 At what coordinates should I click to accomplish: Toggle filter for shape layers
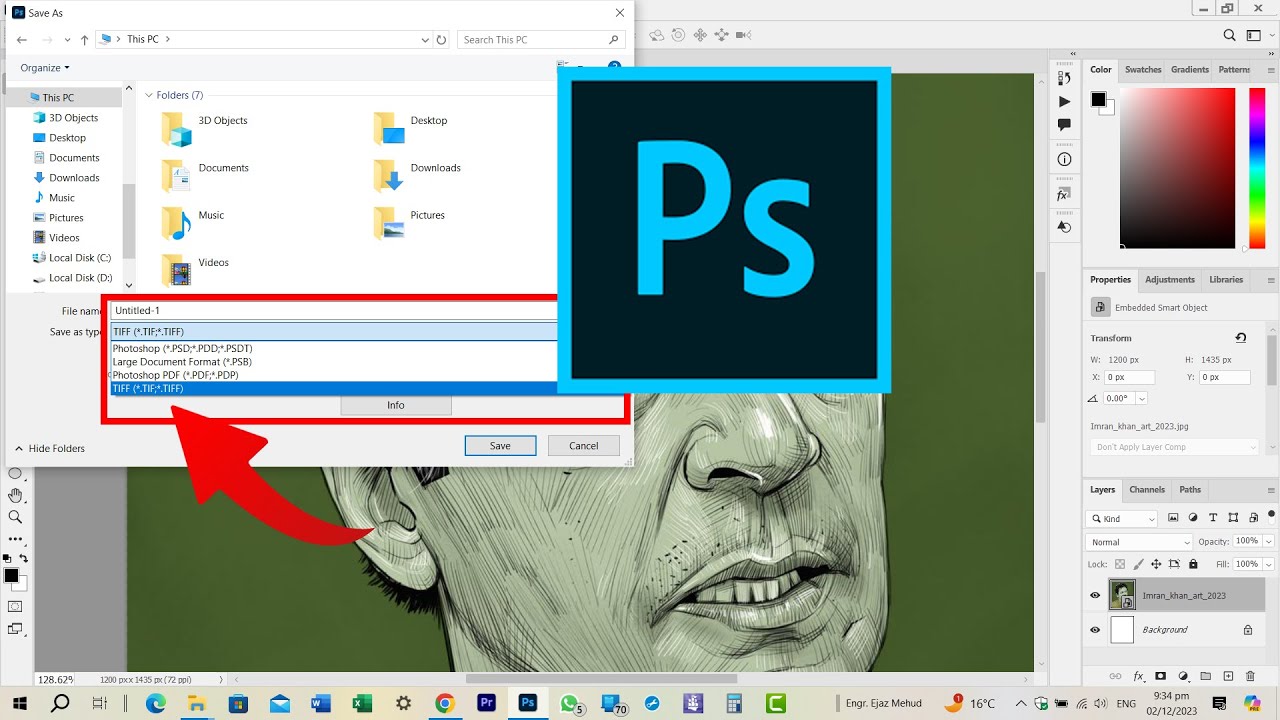point(1233,518)
